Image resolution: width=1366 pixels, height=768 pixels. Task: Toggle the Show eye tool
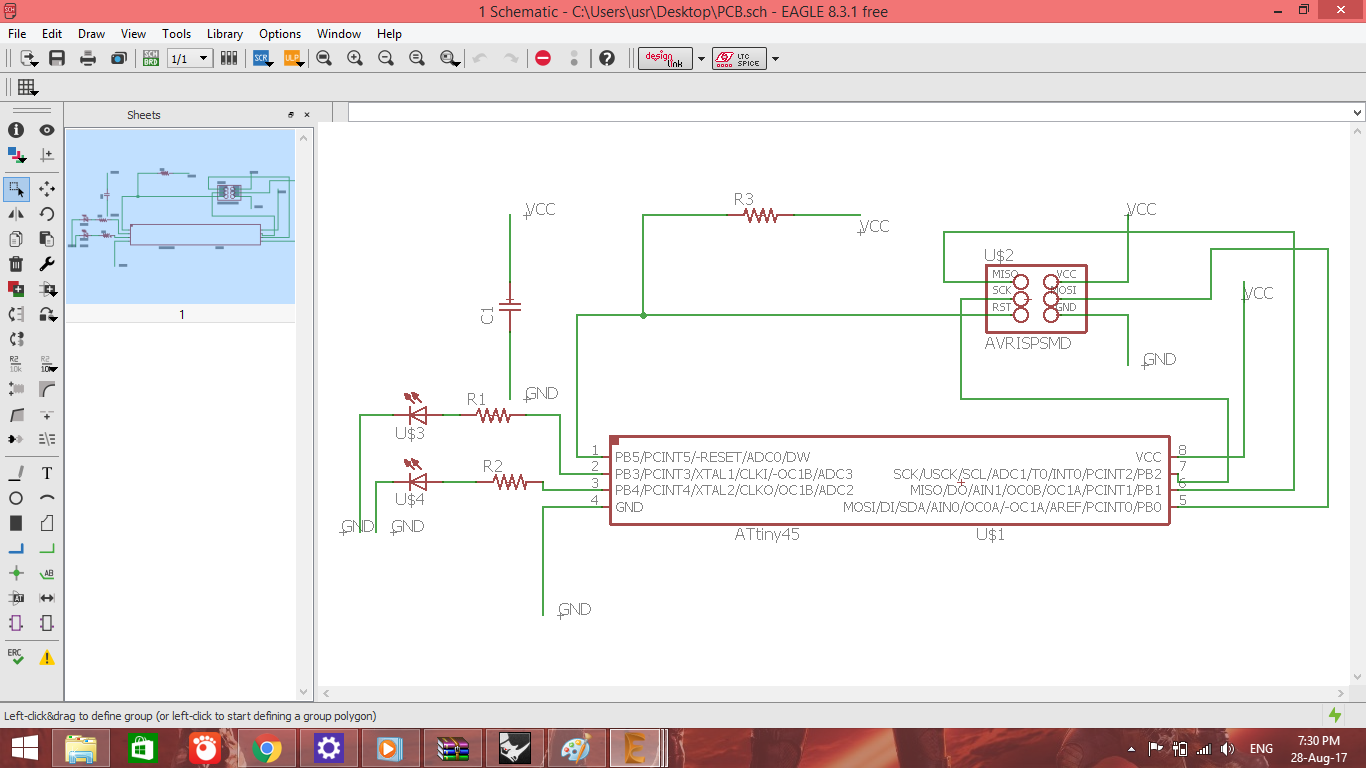pos(47,130)
